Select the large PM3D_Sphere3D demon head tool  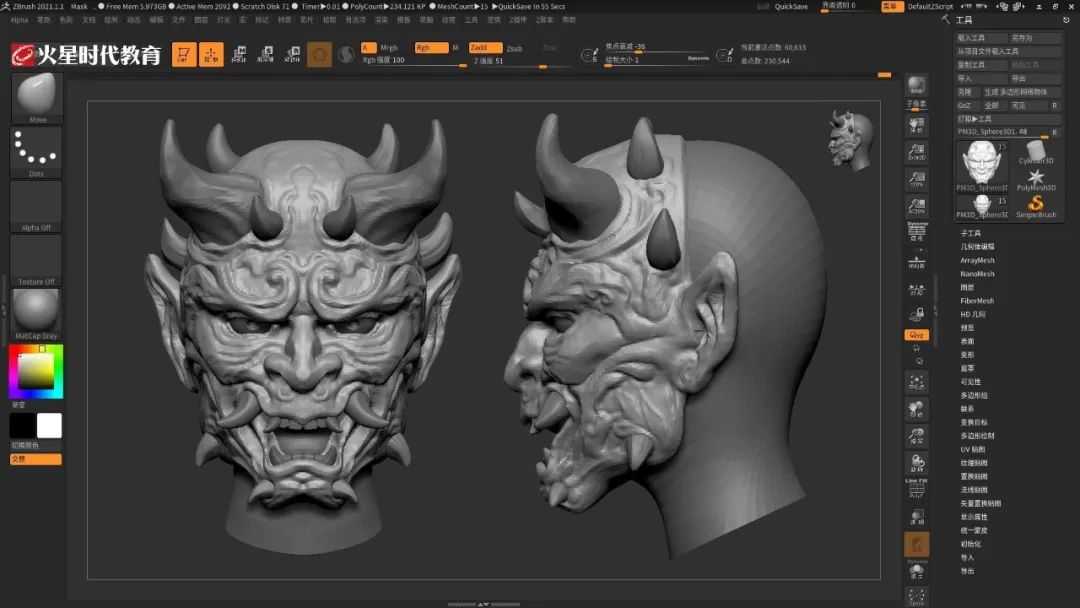point(982,165)
